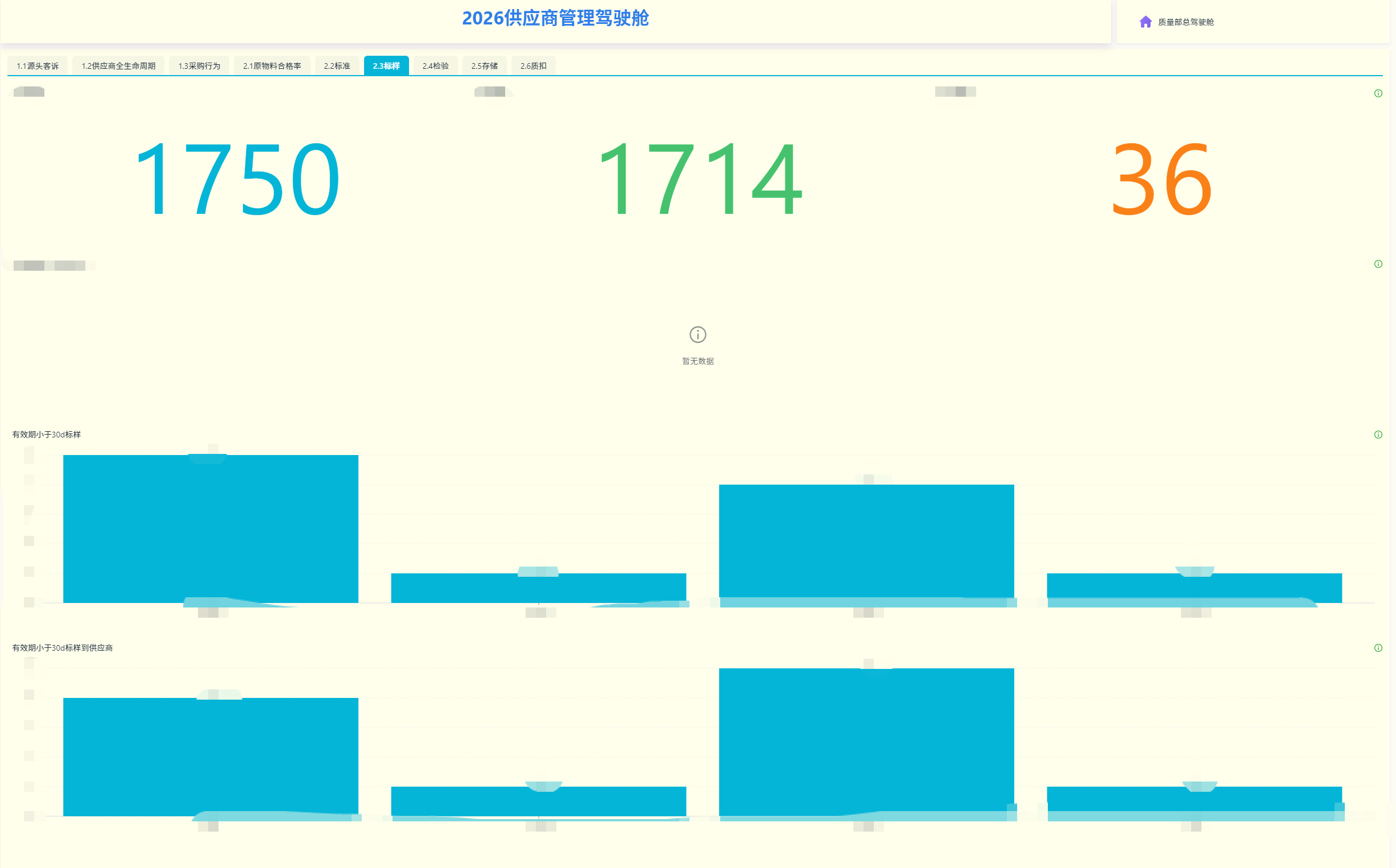Switch to the 2.4检验 tab
Screen dimensions: 1396x868
(436, 66)
